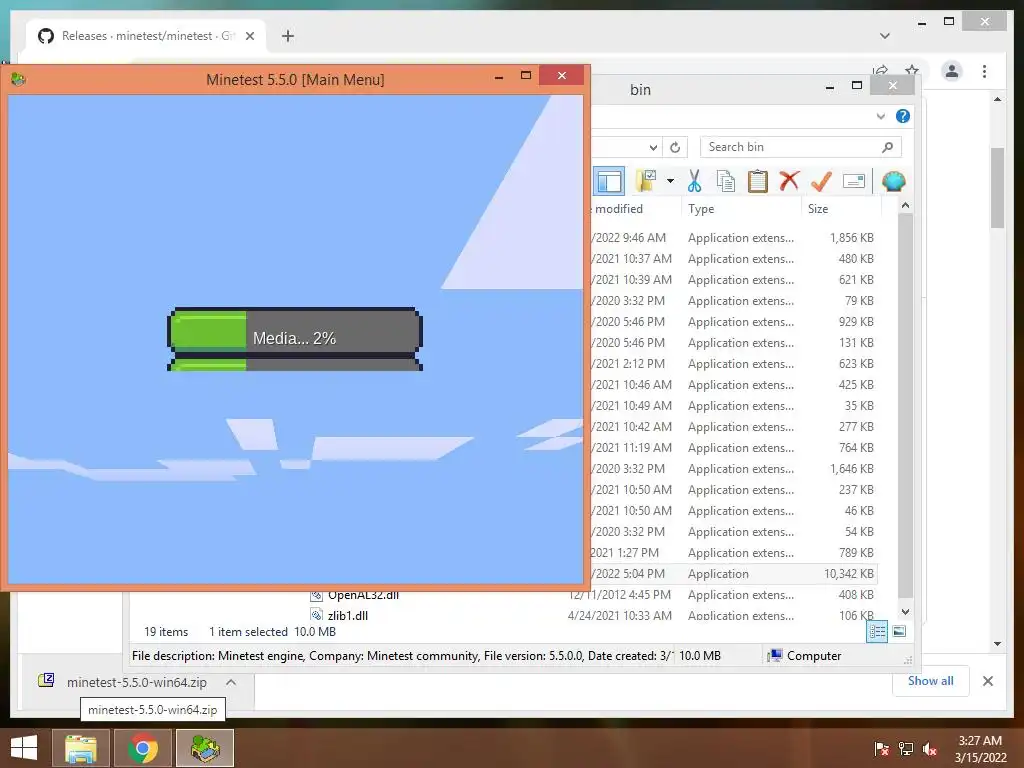The height and width of the screenshot is (768, 1024).
Task: Switch to Large icons view in status bar
Action: [x=899, y=631]
